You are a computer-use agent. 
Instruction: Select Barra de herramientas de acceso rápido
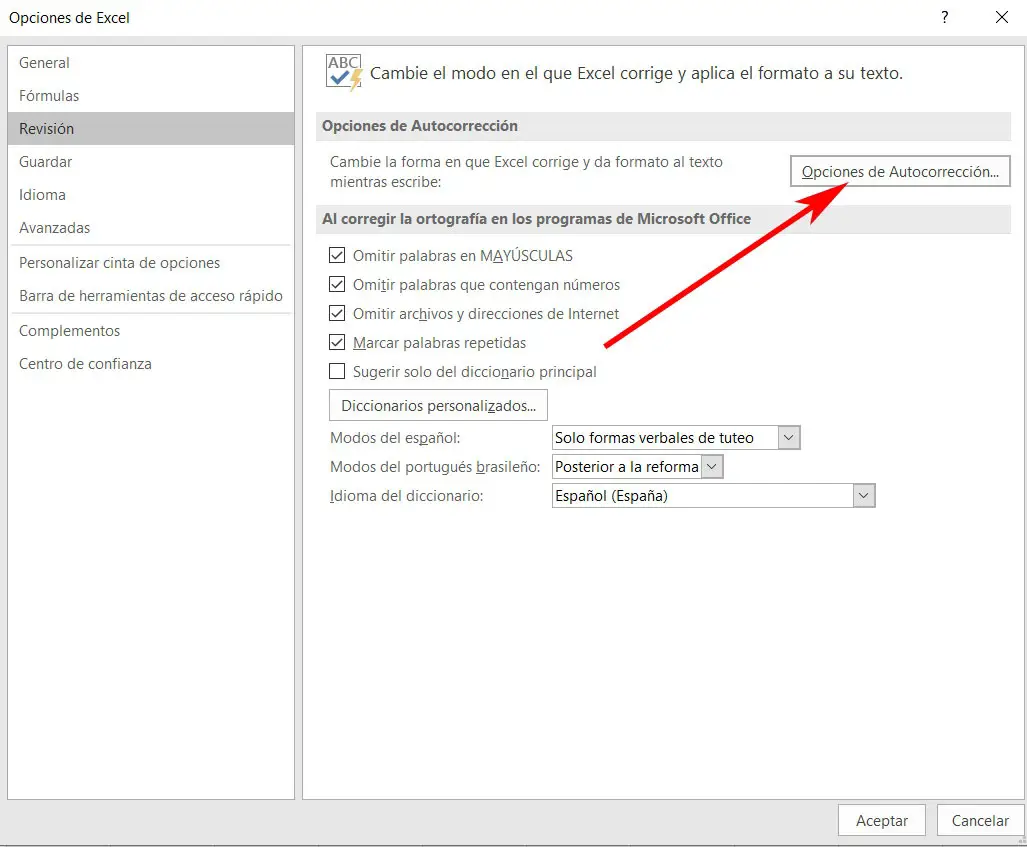(151, 296)
